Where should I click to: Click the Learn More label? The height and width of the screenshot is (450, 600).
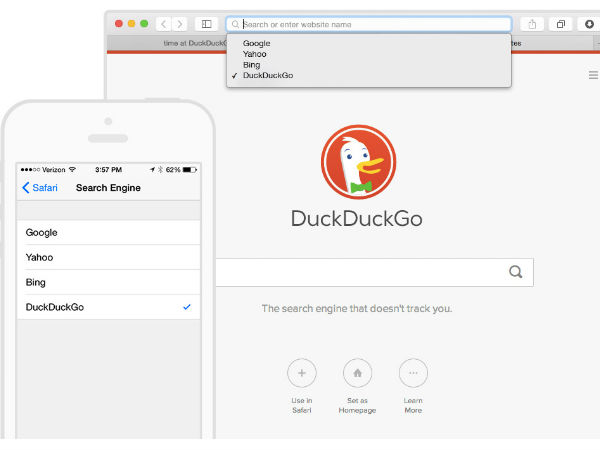(x=413, y=405)
